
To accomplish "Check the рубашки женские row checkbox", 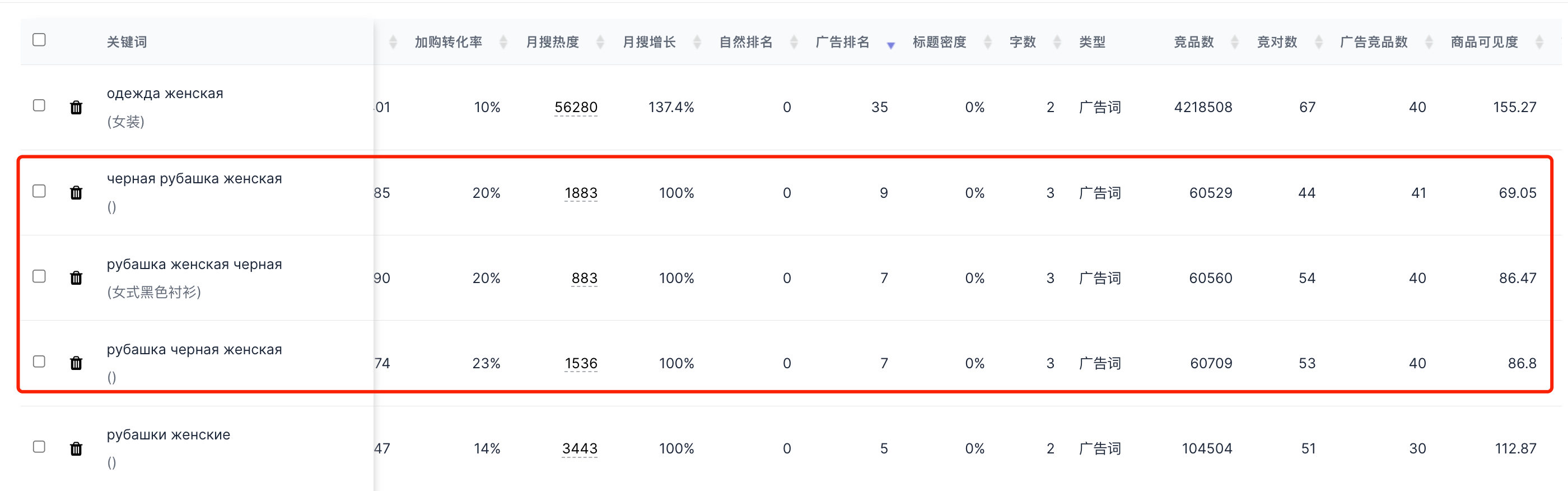I will click(x=39, y=447).
